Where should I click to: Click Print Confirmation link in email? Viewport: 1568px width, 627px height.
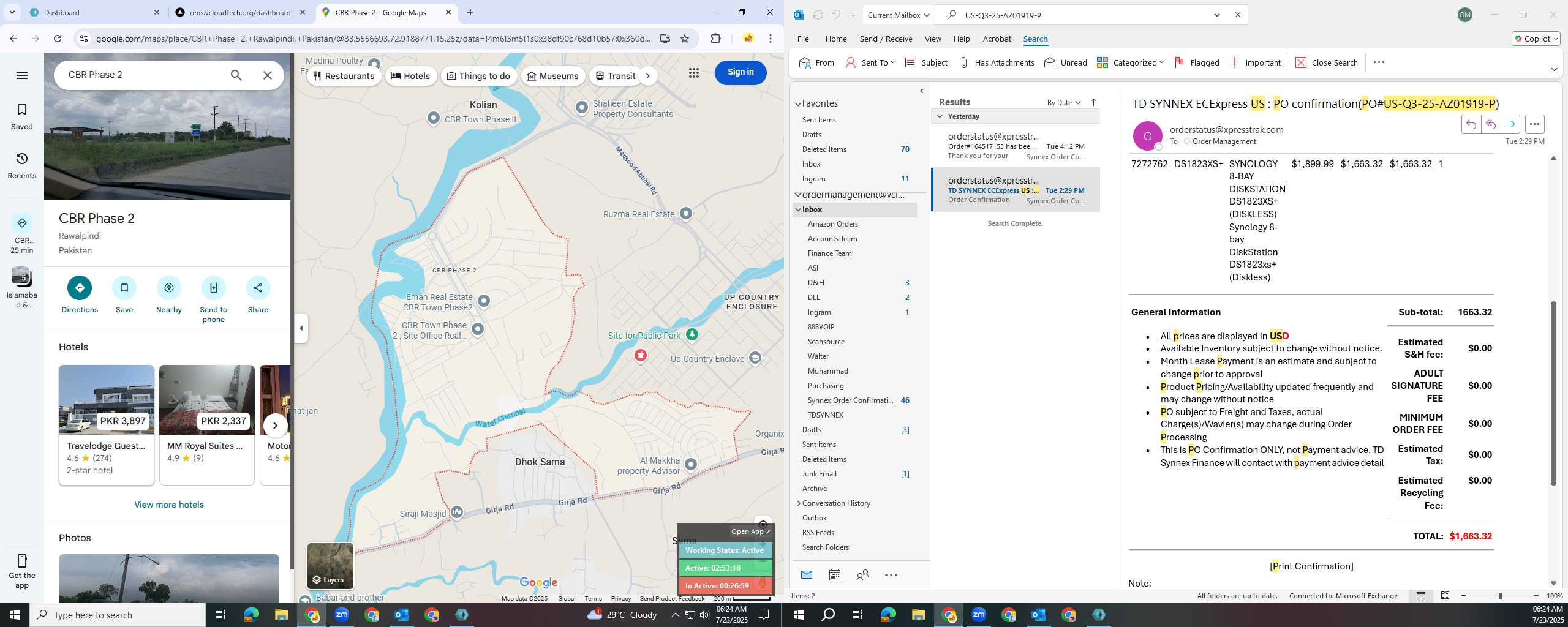click(x=1311, y=566)
